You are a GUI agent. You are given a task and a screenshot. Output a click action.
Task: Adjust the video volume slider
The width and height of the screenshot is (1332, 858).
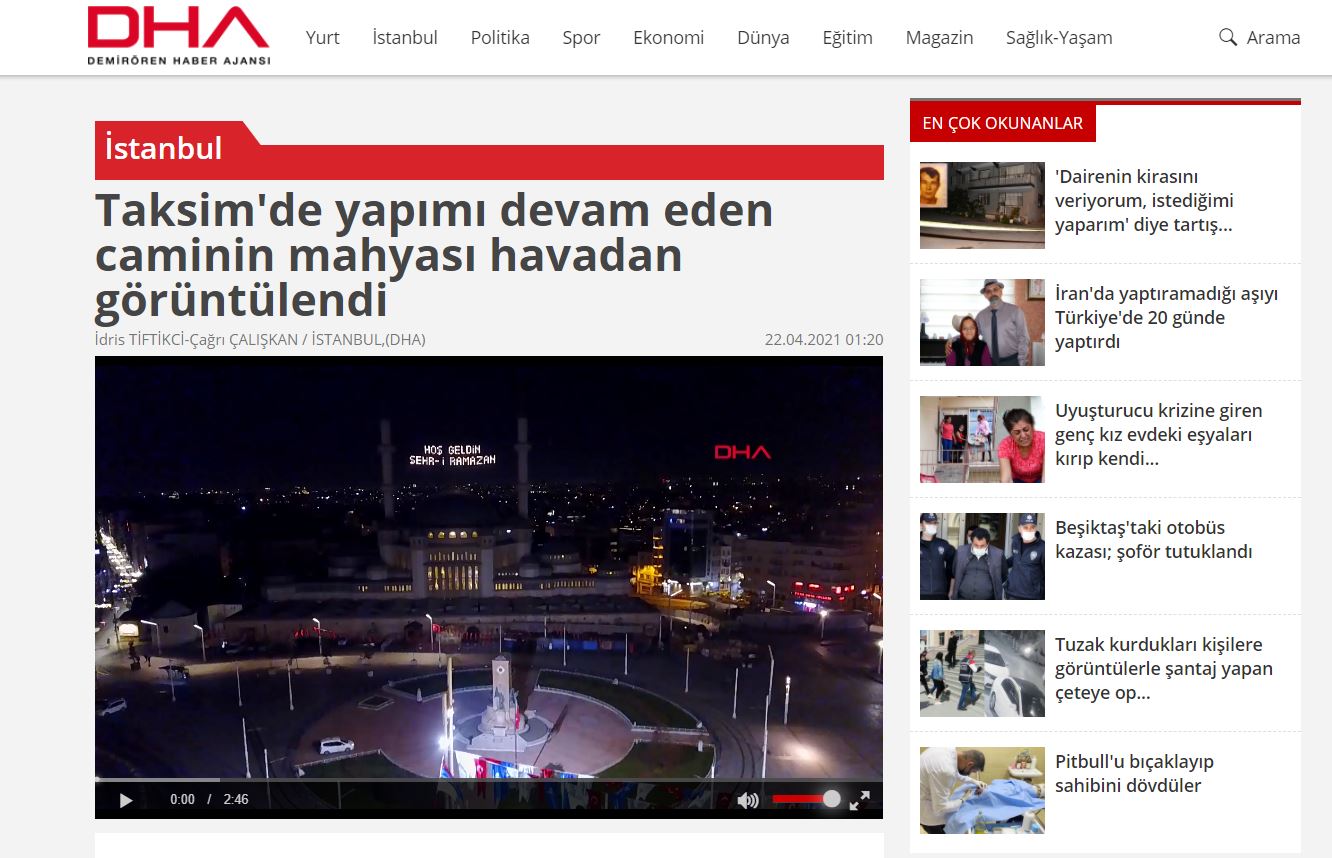806,799
